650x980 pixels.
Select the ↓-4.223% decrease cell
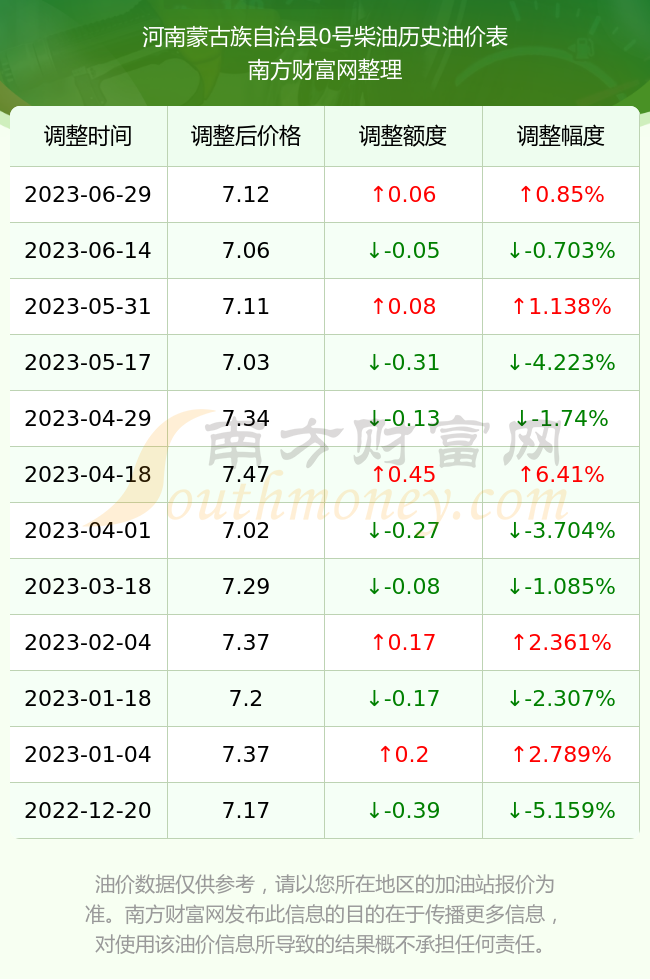click(561, 362)
